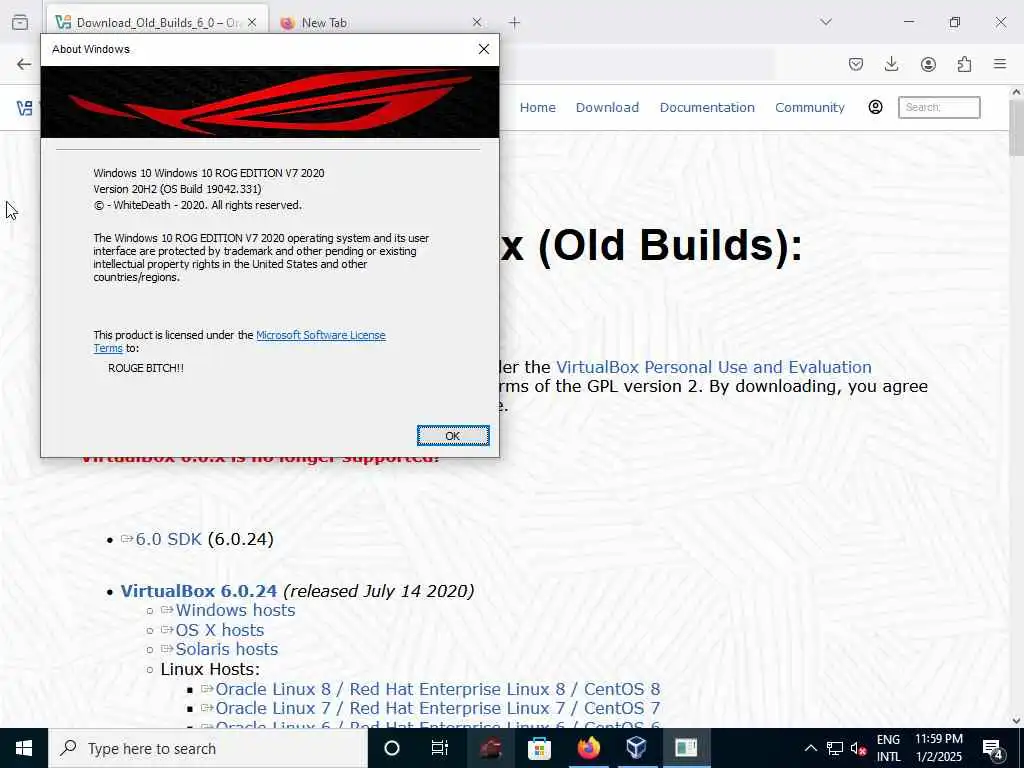
Task: Focus the VirtualBox site Search field
Action: click(x=939, y=107)
